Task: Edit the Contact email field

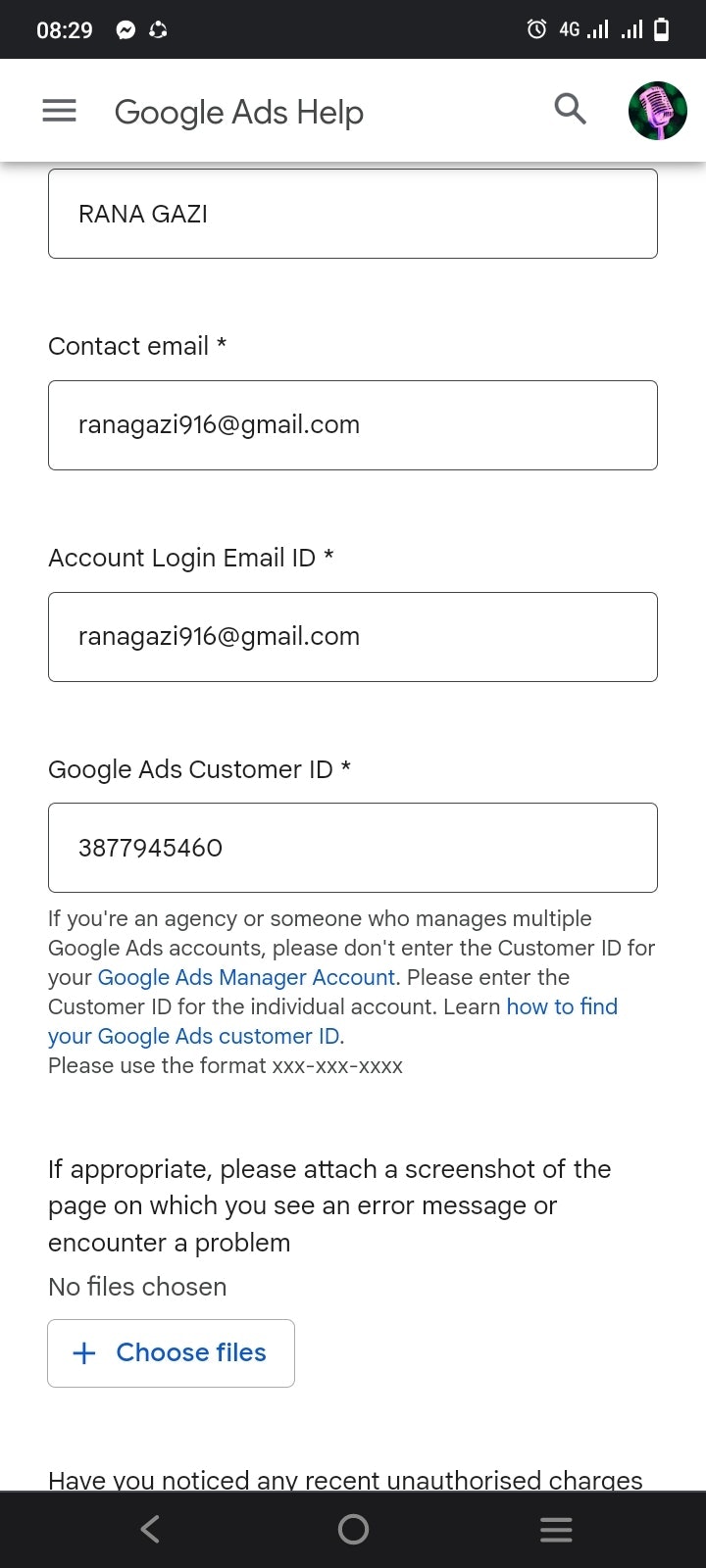Action: 353,425
